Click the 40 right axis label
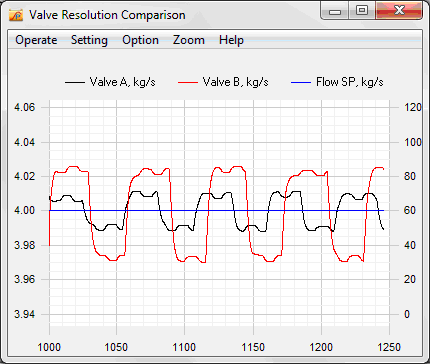 tap(410, 245)
